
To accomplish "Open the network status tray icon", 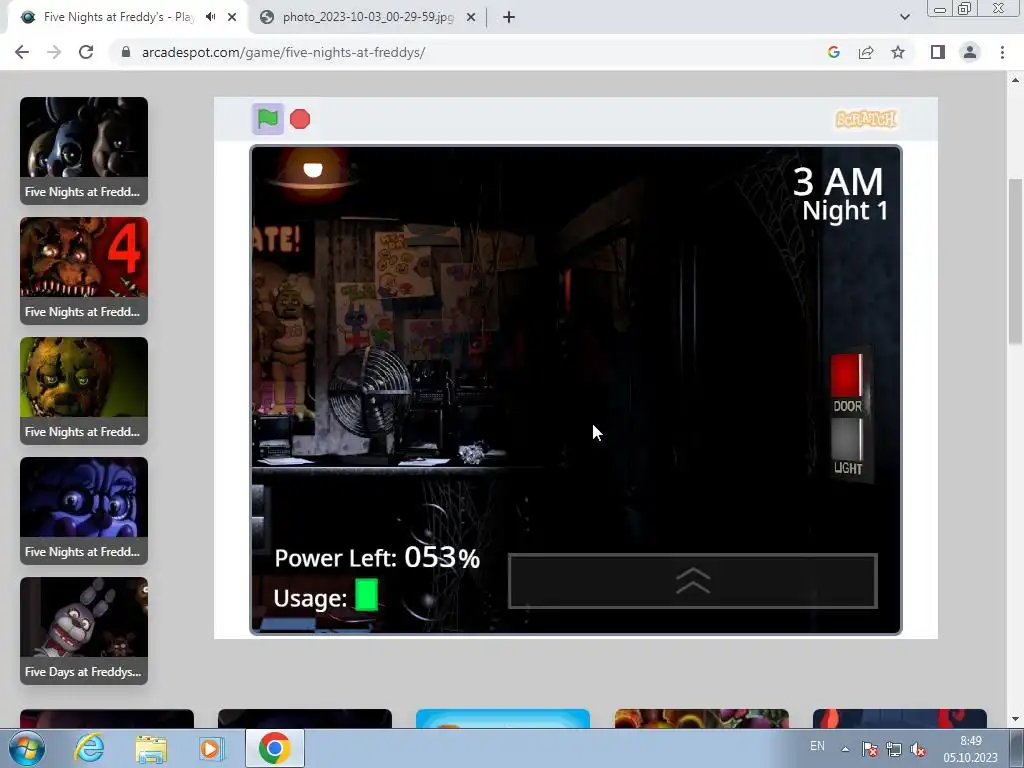I will click(x=893, y=749).
